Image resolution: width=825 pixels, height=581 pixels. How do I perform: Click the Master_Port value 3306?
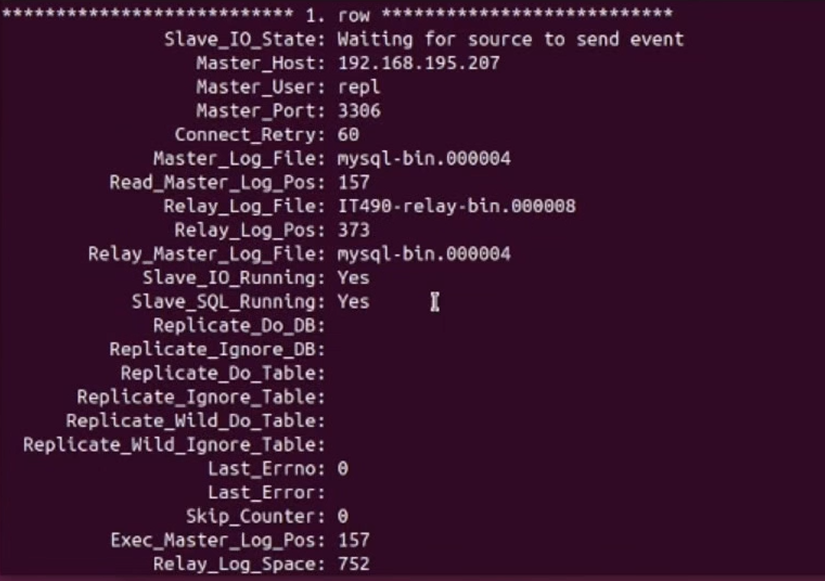tap(359, 111)
